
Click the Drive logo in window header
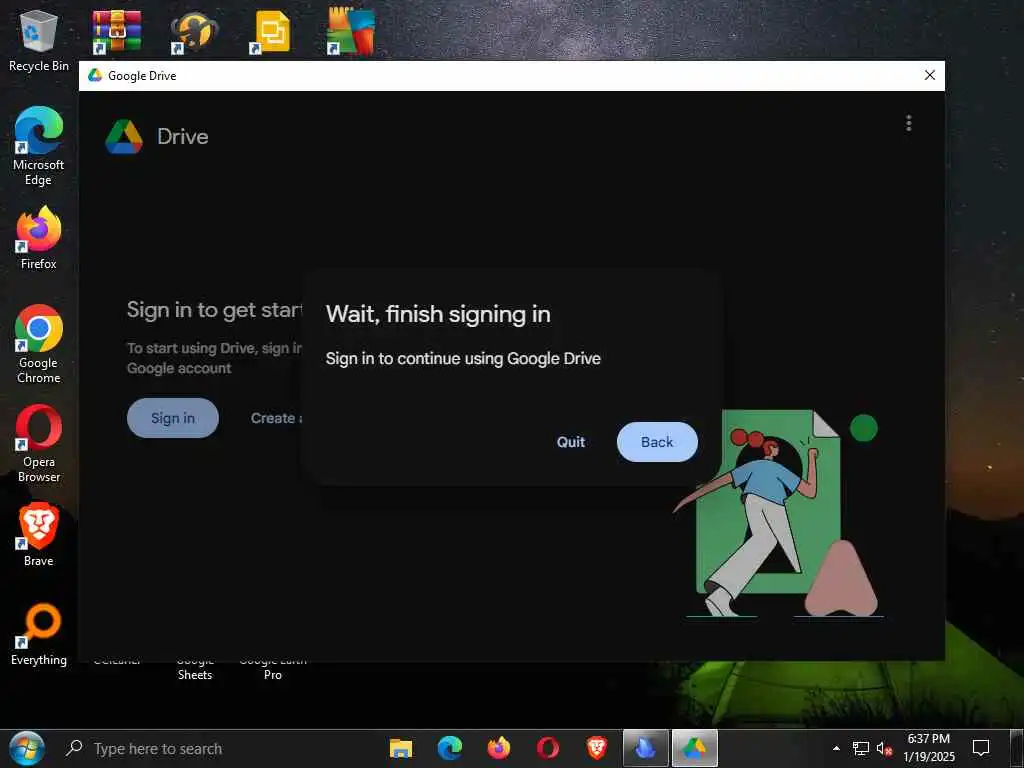click(124, 136)
